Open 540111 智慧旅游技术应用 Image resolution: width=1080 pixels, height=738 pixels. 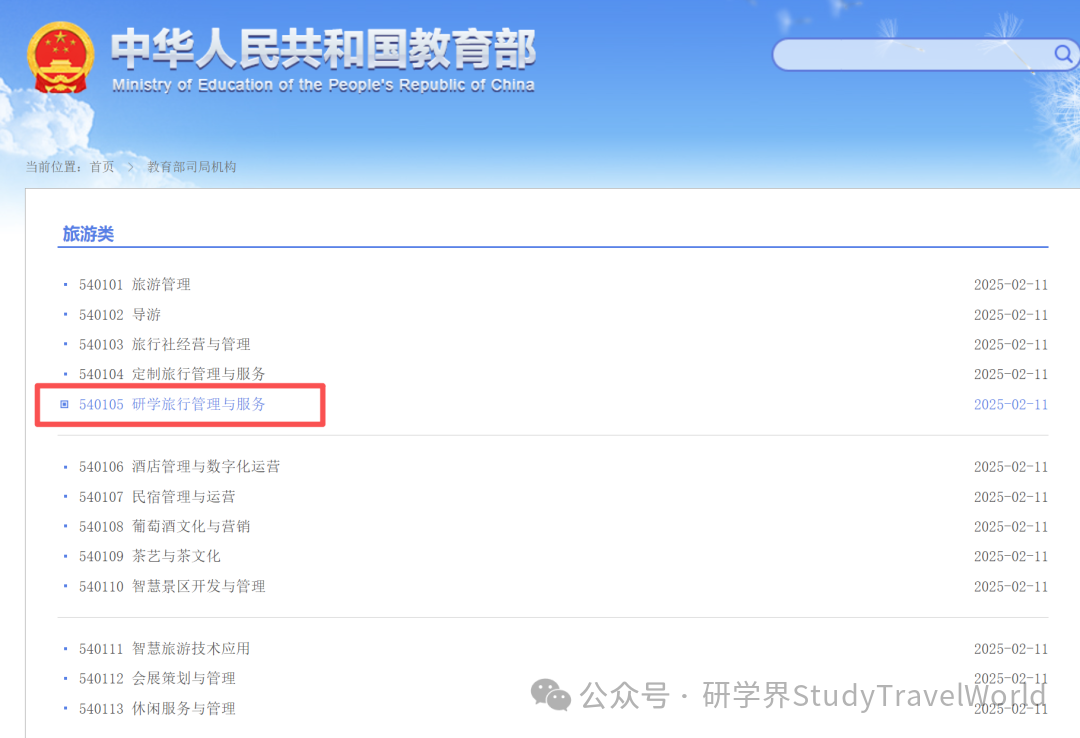pyautogui.click(x=166, y=648)
